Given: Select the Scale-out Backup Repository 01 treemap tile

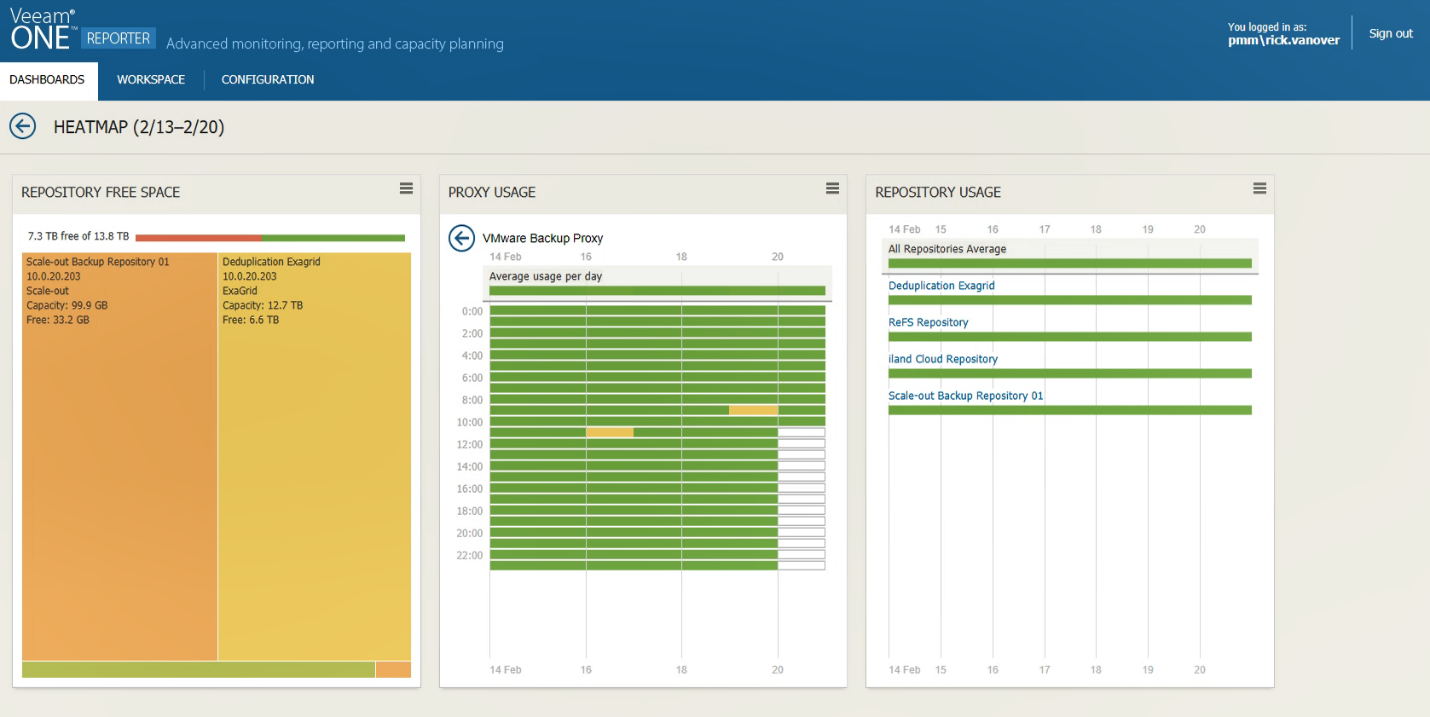Looking at the screenshot, I should point(120,456).
